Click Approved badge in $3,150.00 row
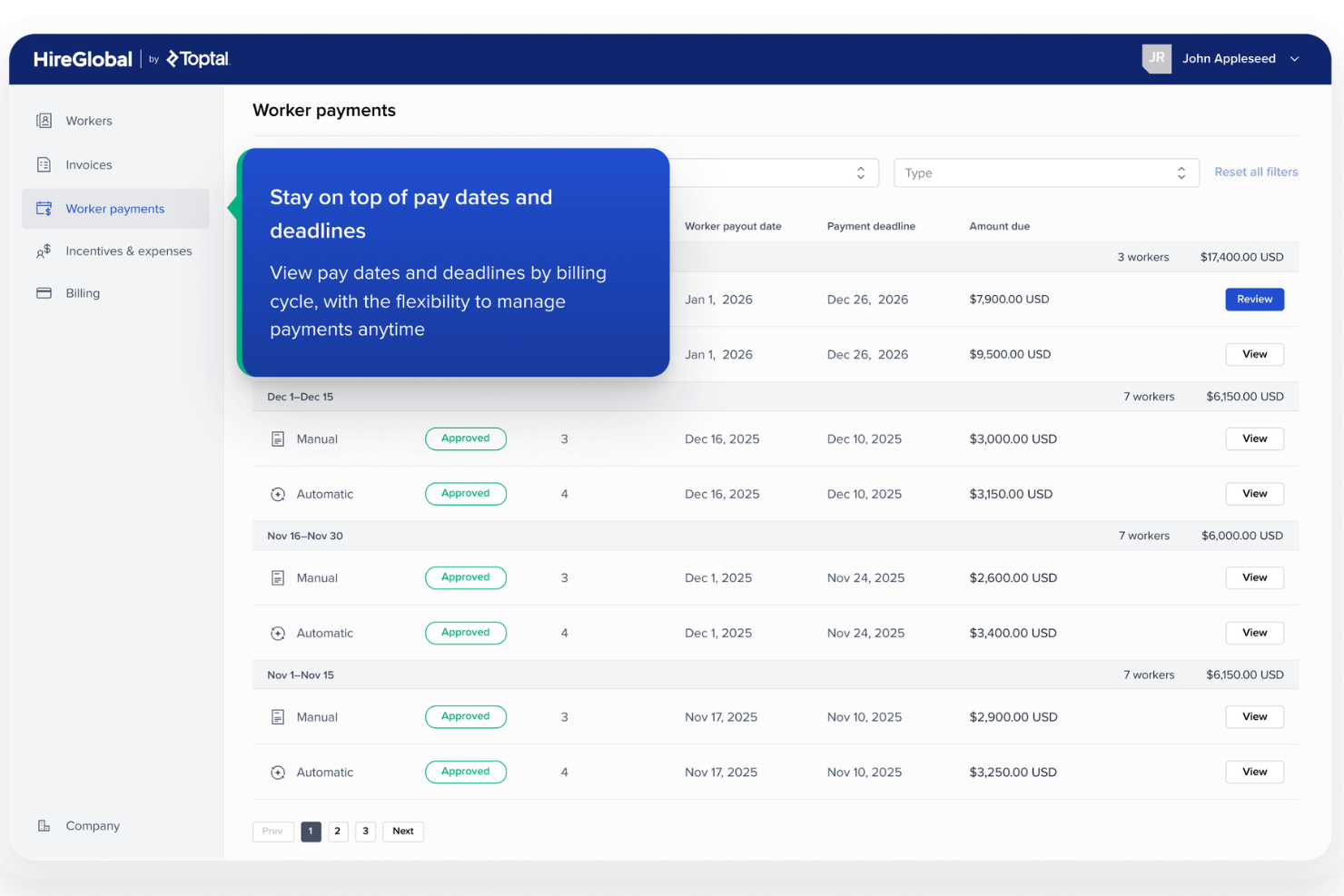 pos(466,494)
